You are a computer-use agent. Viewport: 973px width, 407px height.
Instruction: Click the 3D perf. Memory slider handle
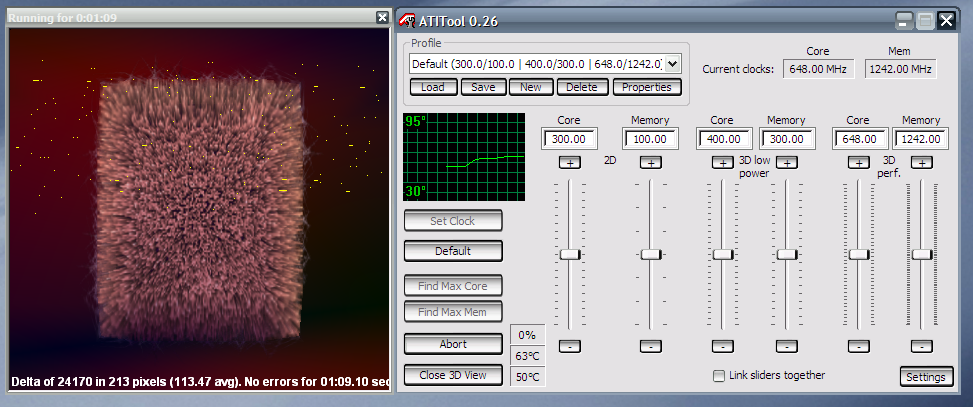point(922,254)
